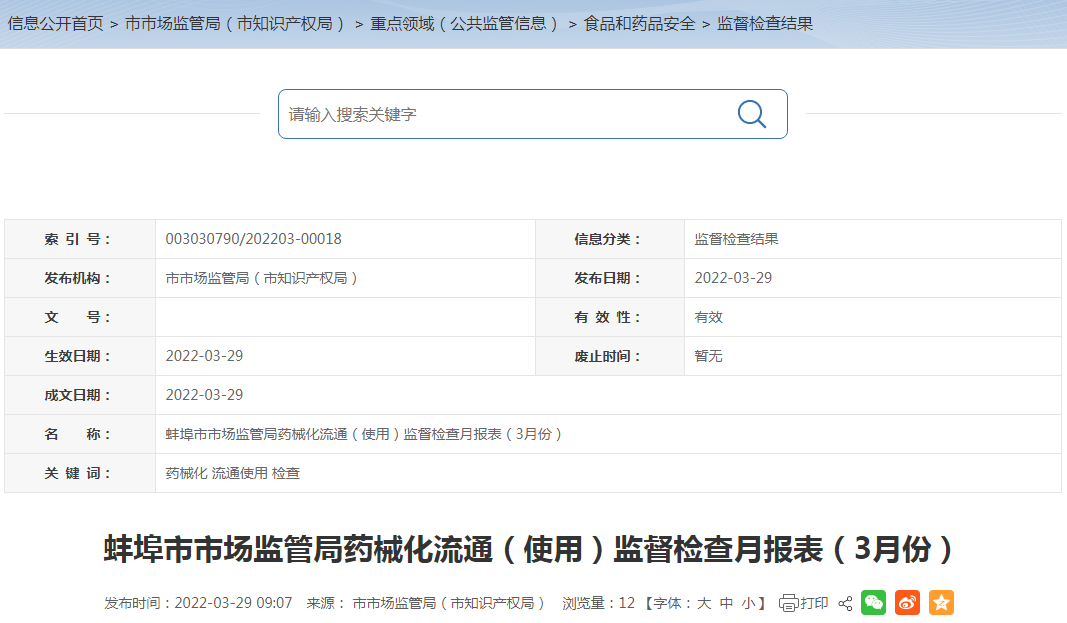Screen dimensions: 1067x623
Task: Click the magnifier search icon
Action: pyautogui.click(x=752, y=114)
